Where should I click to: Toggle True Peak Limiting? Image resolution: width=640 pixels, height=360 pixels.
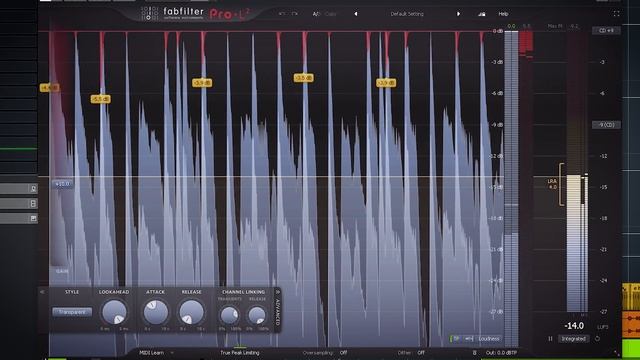pos(240,353)
